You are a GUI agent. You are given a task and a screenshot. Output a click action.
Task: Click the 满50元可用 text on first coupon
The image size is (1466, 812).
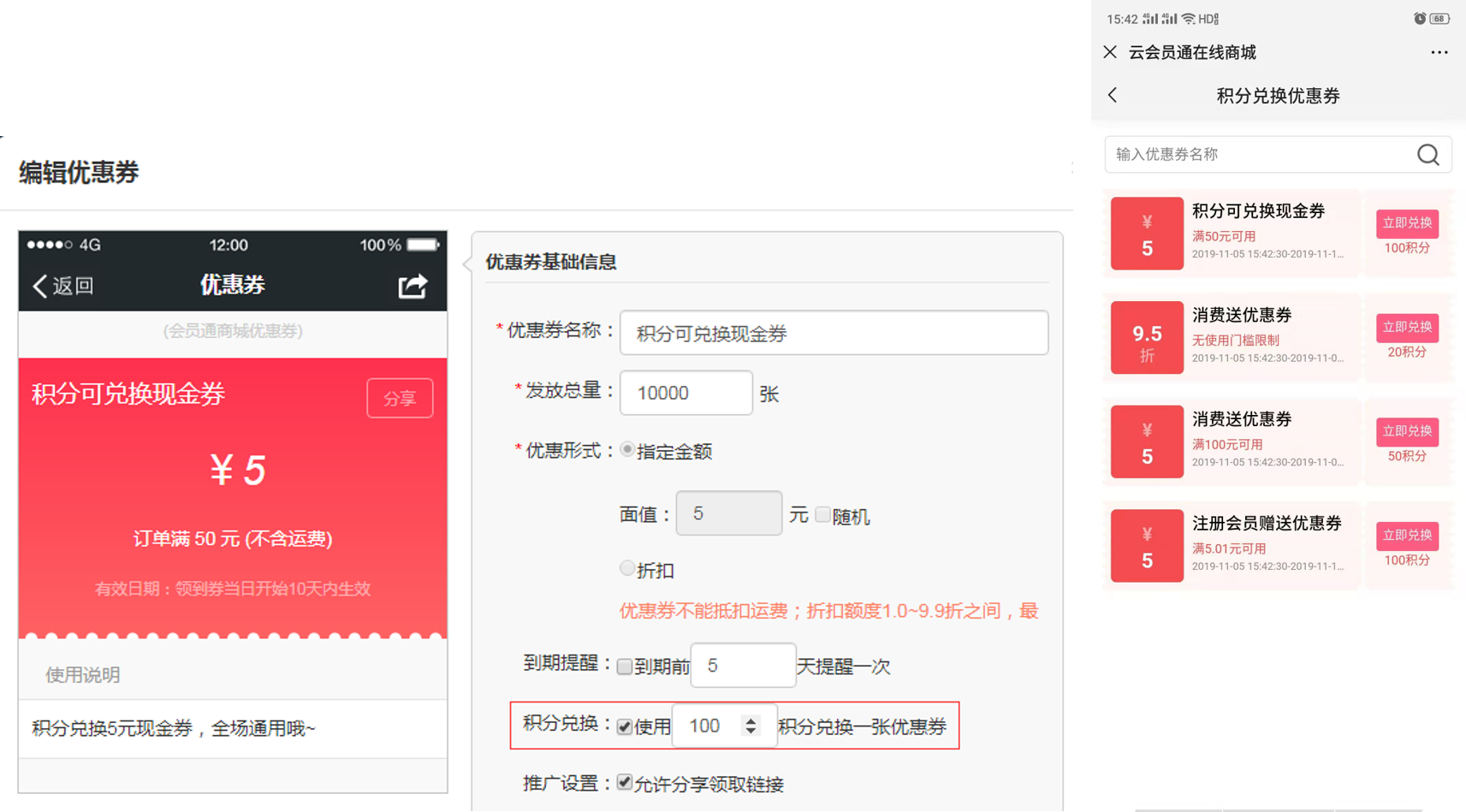(1224, 236)
